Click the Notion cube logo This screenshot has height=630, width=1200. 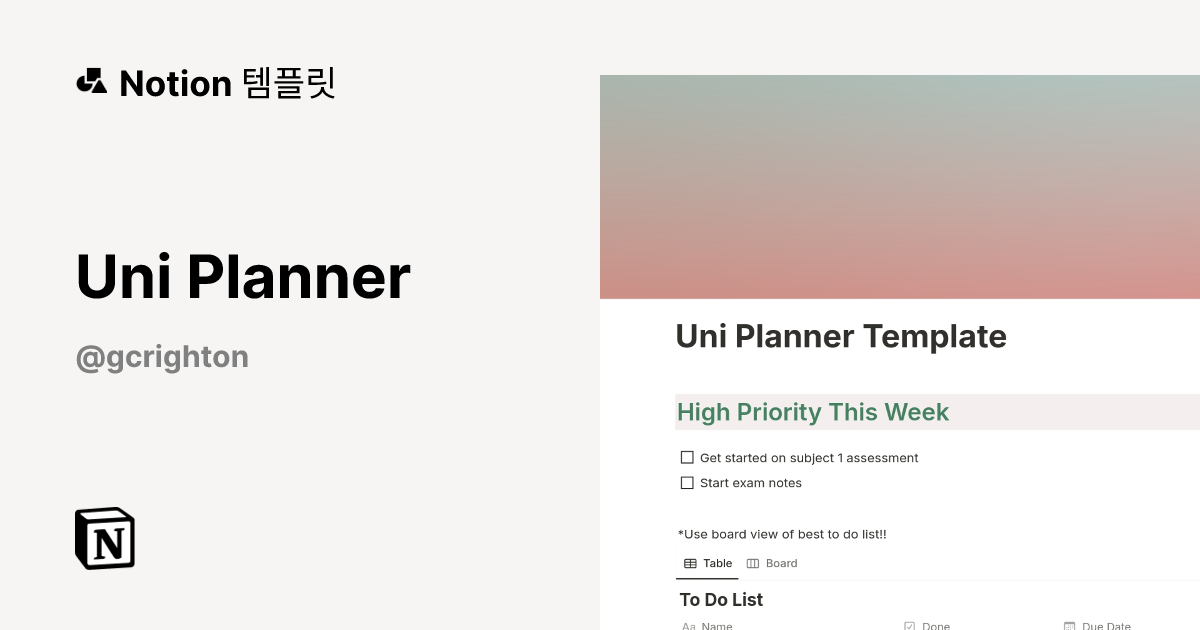105,538
